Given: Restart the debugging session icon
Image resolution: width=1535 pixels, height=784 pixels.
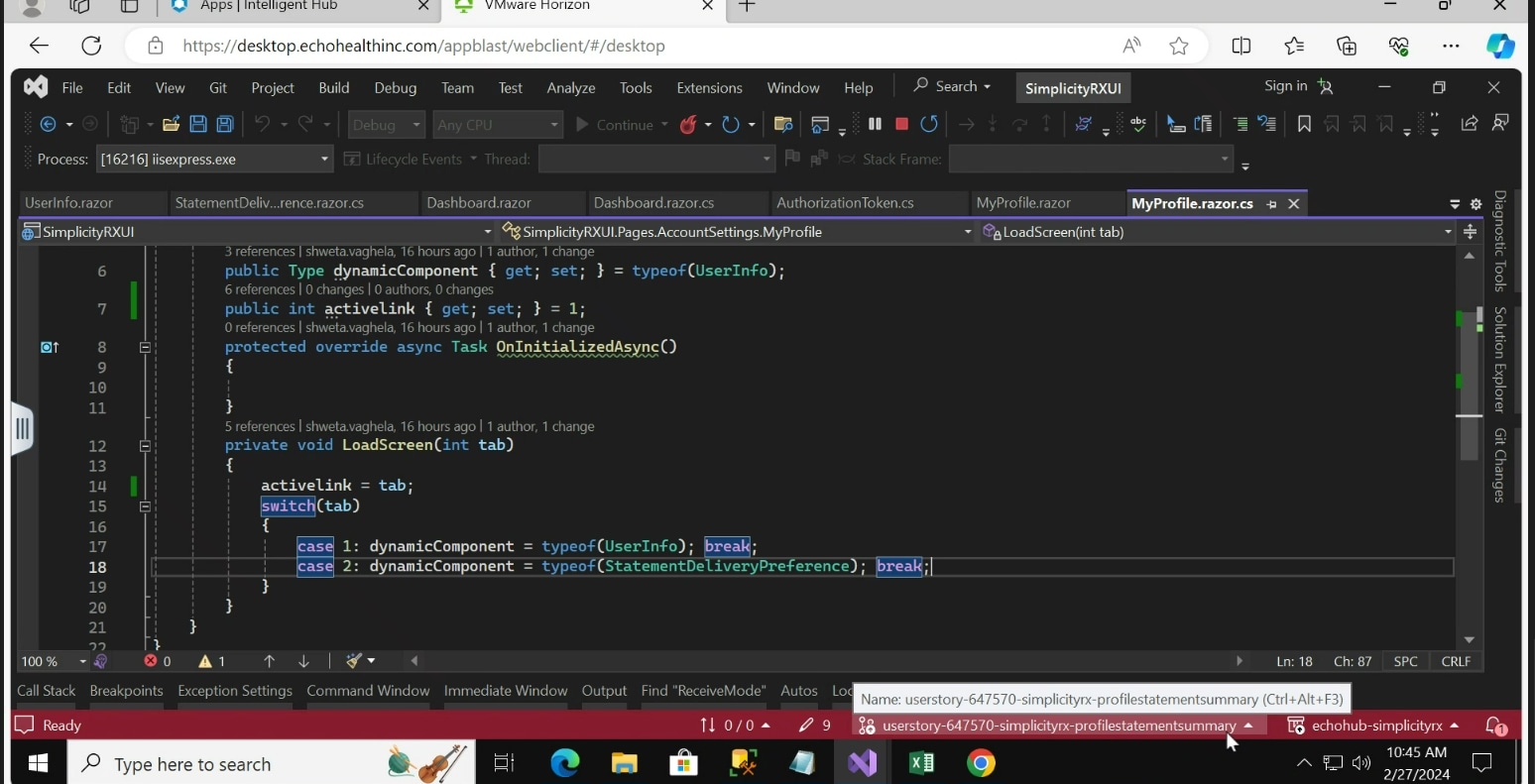Looking at the screenshot, I should pyautogui.click(x=929, y=124).
